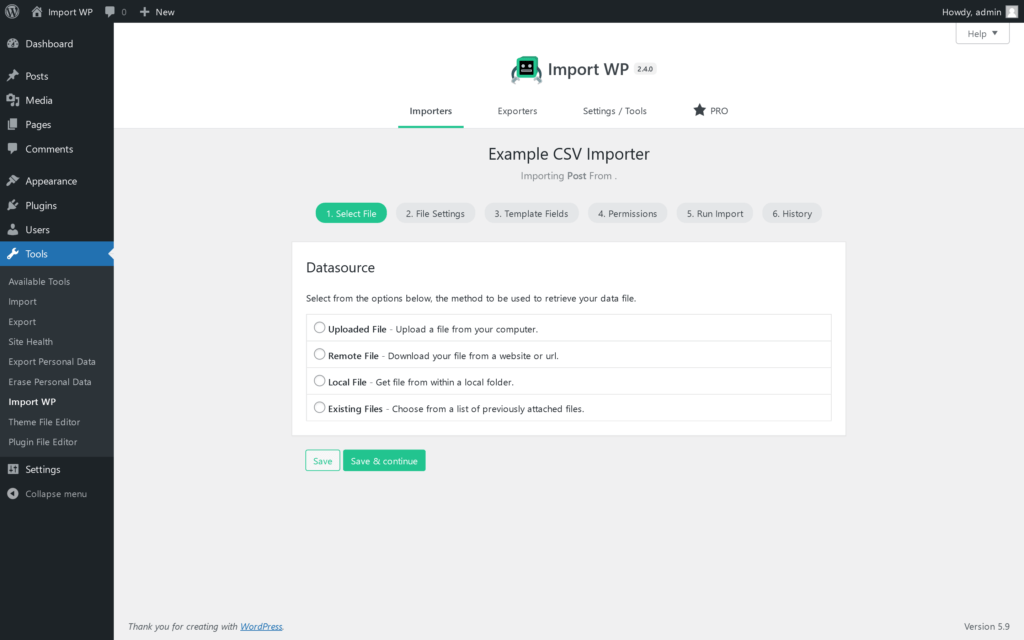Expand the Help dropdown
The image size is (1024, 640).
[982, 33]
